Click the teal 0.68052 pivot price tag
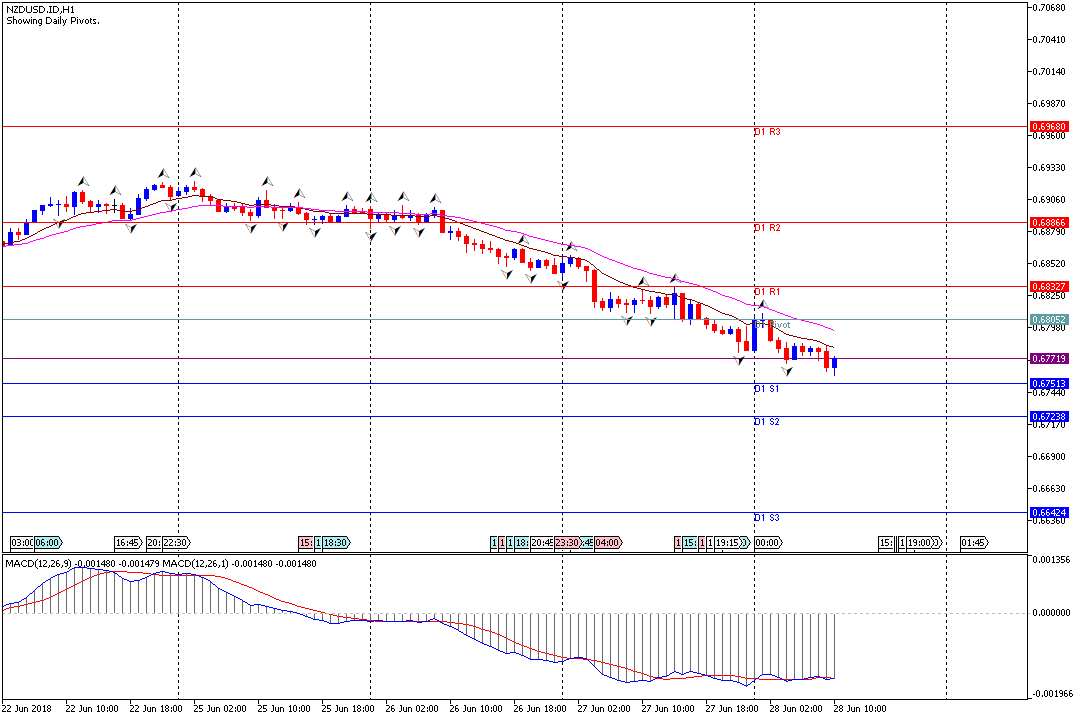This screenshot has width=1080, height=720. click(x=1049, y=320)
